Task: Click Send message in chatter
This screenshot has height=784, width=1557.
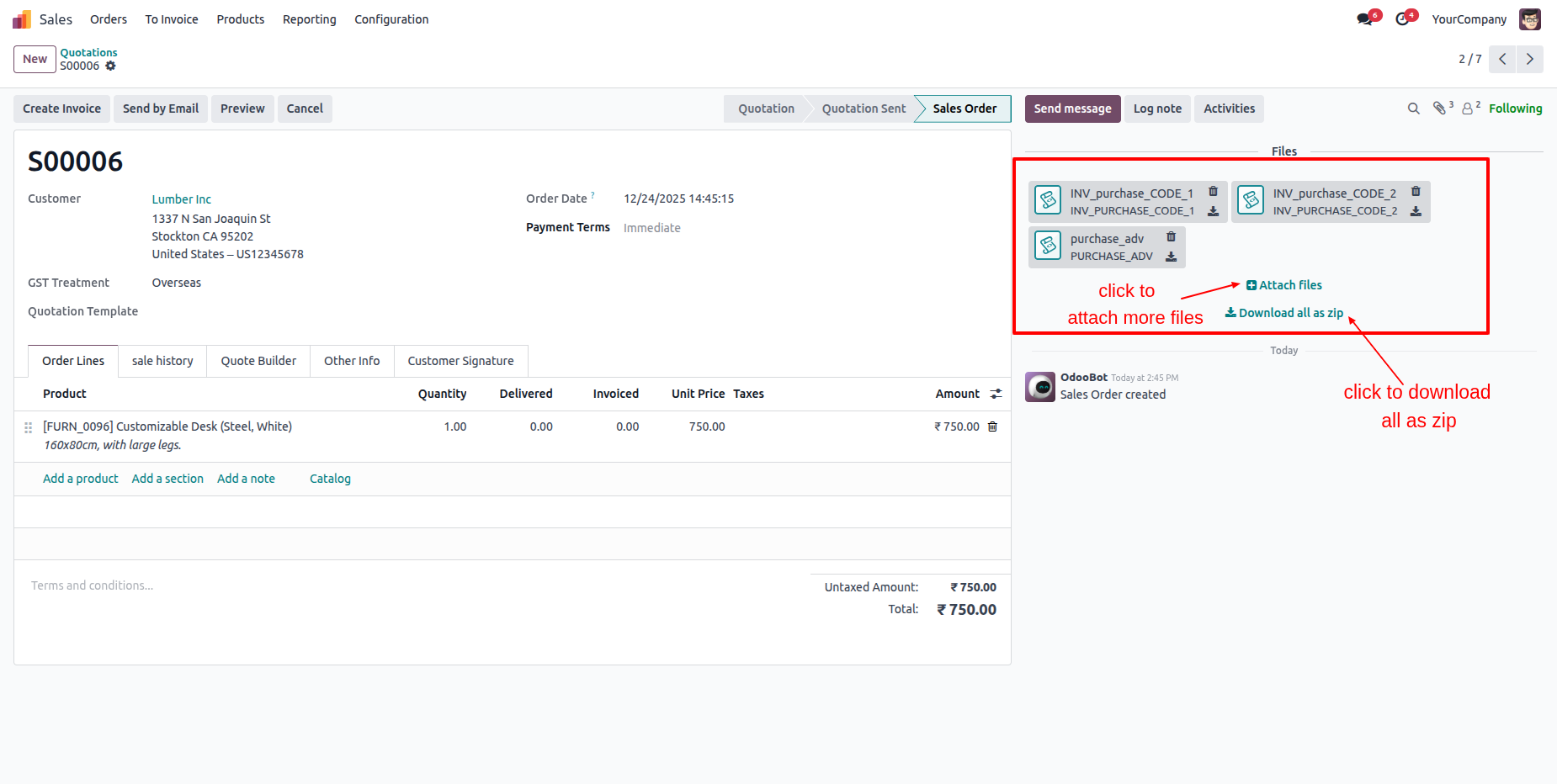Action: [x=1073, y=109]
